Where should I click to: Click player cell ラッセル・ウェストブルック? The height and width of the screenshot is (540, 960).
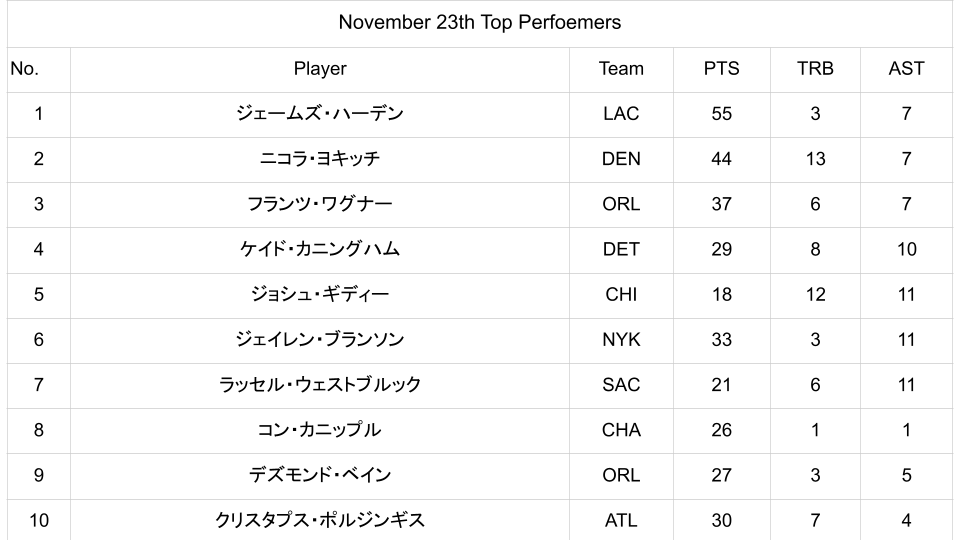click(x=320, y=385)
